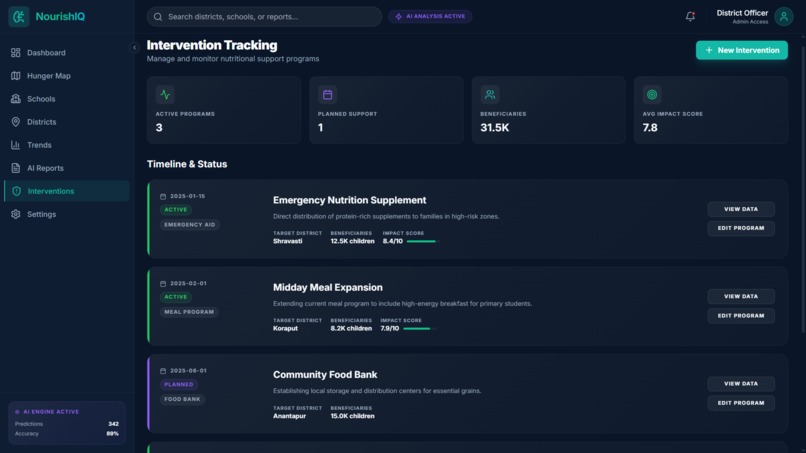Open AI Reports
Viewport: 806px width, 453px height.
(x=67, y=168)
